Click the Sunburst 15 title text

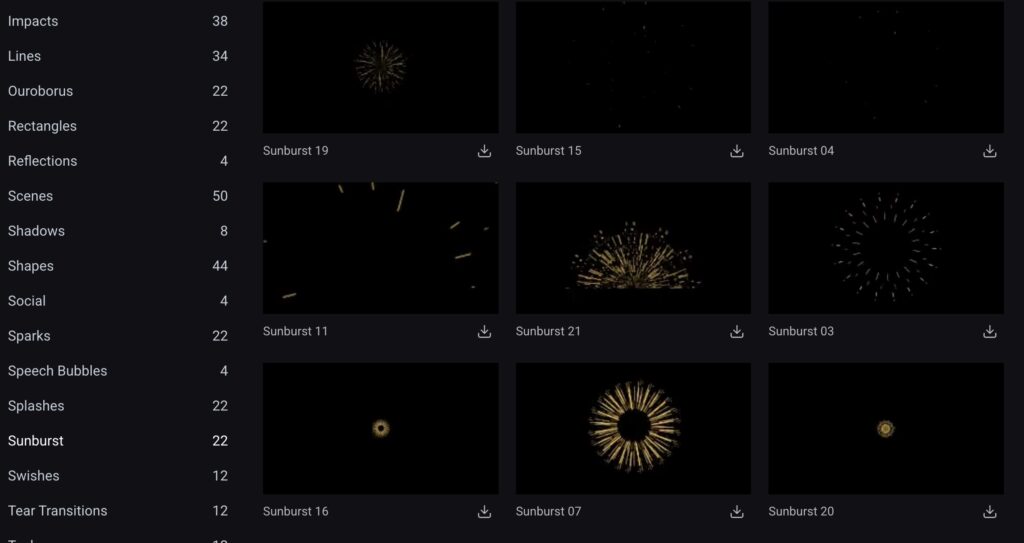(548, 151)
